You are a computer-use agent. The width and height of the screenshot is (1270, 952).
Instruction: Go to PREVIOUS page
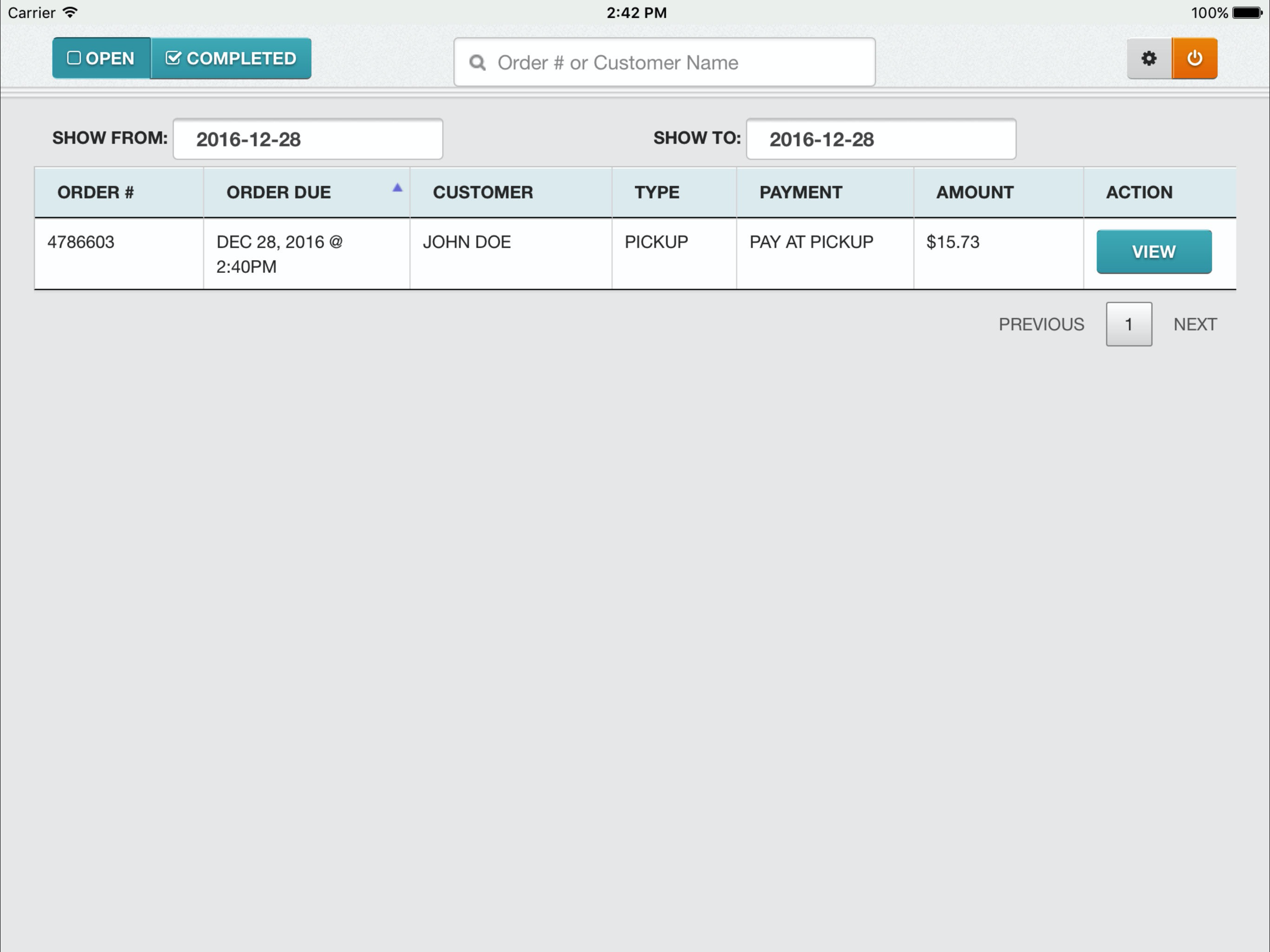(x=1041, y=324)
